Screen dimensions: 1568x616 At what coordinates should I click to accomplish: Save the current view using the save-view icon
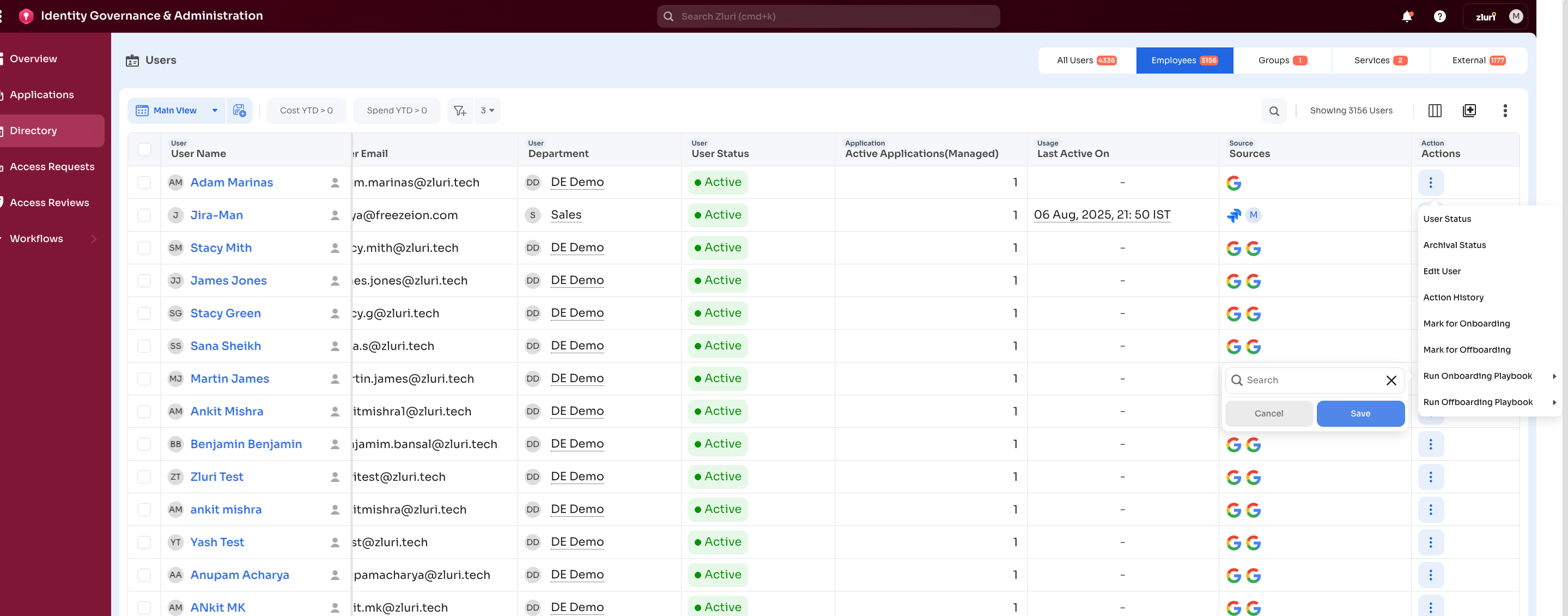tap(239, 110)
